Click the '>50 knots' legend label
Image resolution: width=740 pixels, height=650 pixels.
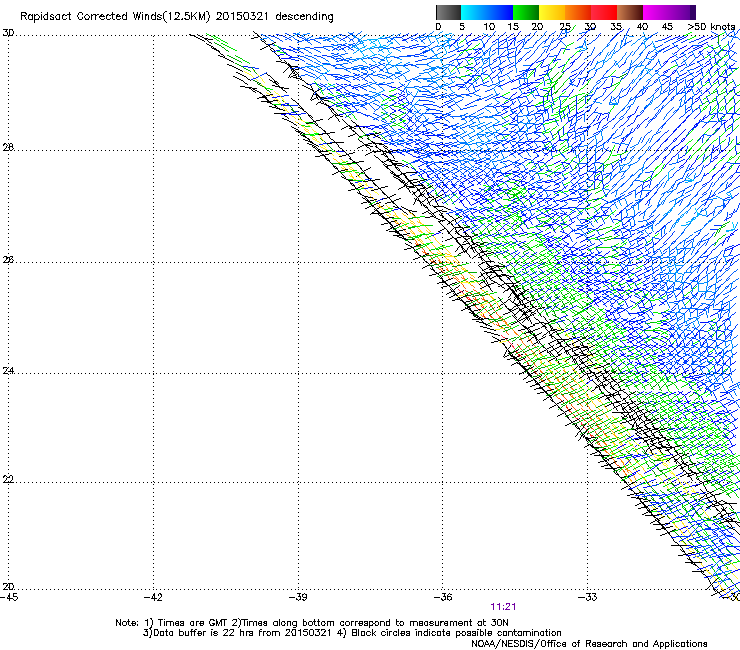pyautogui.click(x=711, y=27)
